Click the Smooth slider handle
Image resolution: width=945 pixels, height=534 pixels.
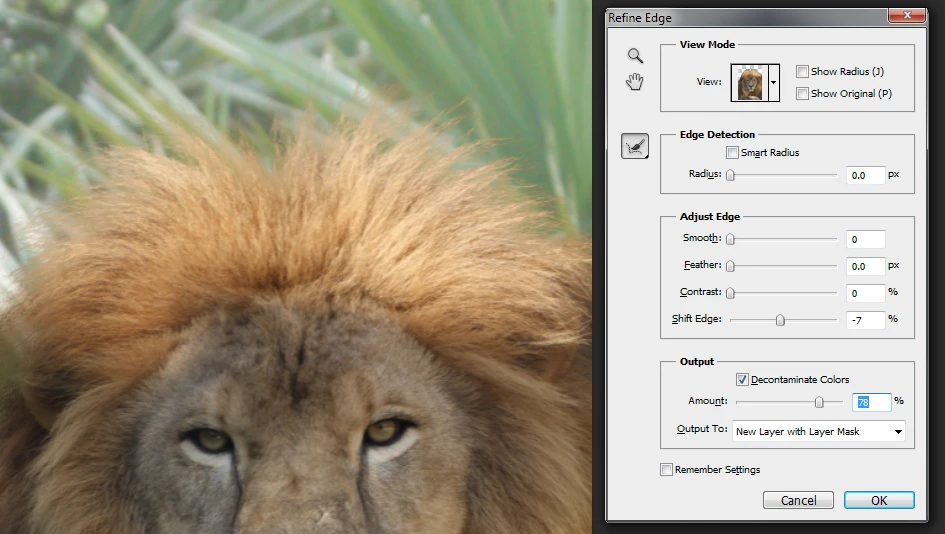point(730,239)
